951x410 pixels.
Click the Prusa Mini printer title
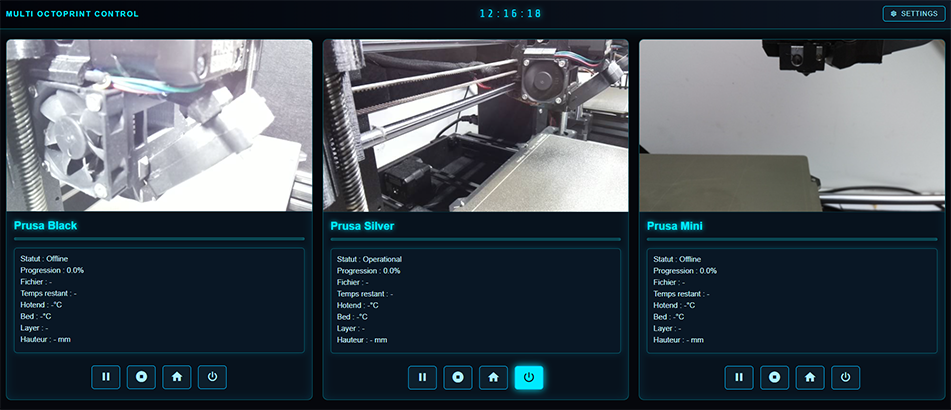(x=675, y=226)
